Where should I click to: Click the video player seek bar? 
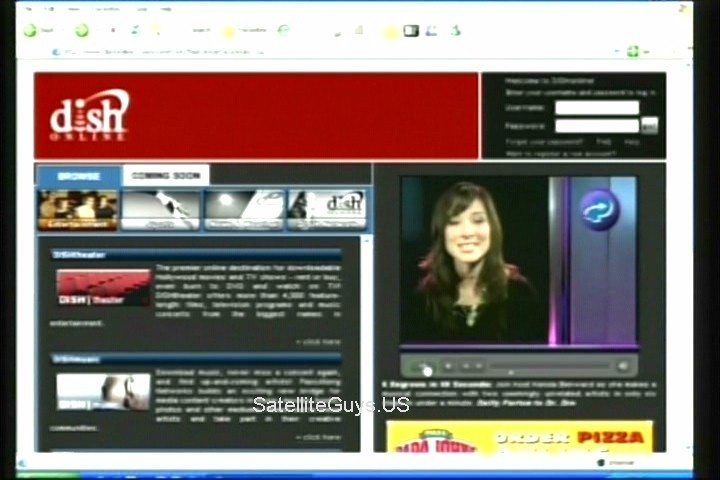549,366
